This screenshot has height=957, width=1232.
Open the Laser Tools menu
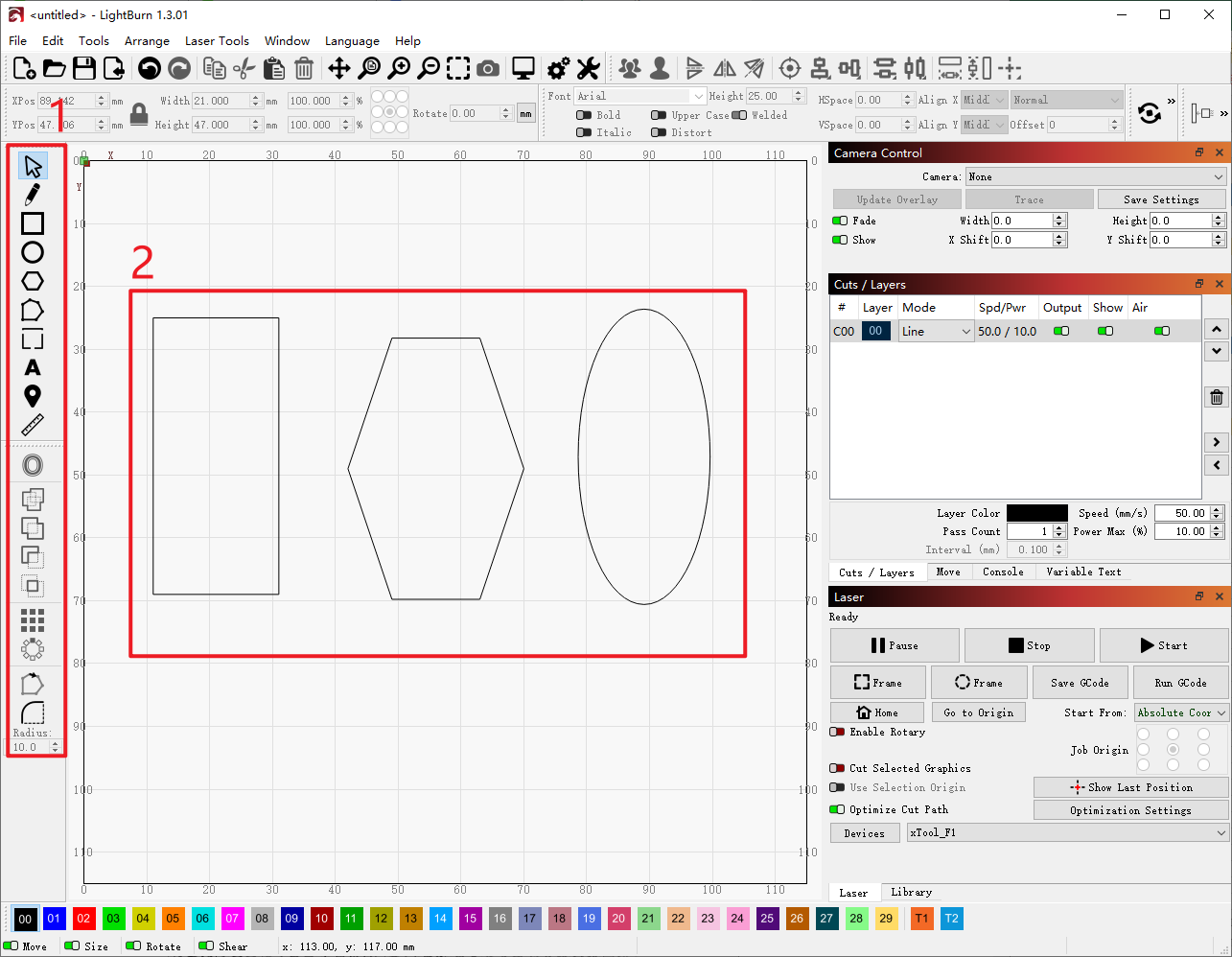217,40
